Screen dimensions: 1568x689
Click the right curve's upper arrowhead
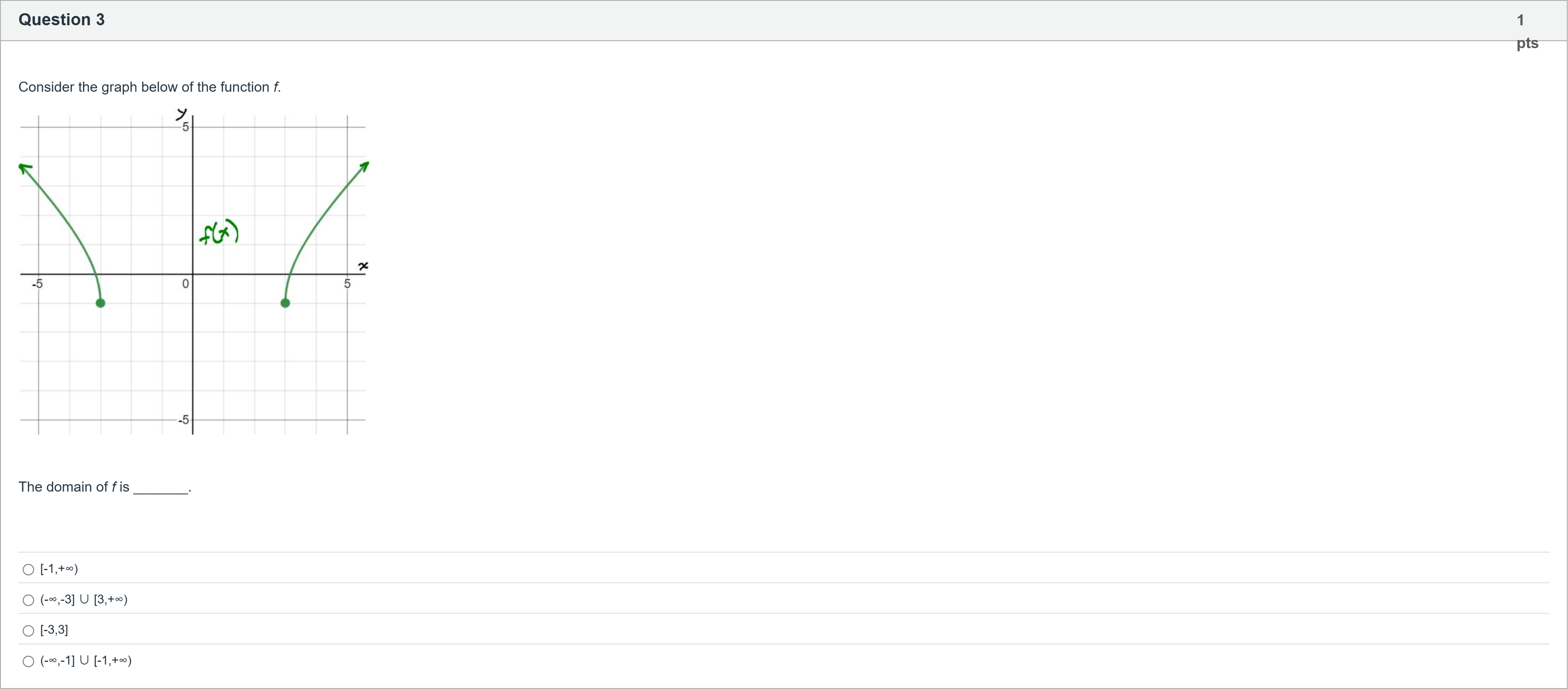click(x=365, y=166)
